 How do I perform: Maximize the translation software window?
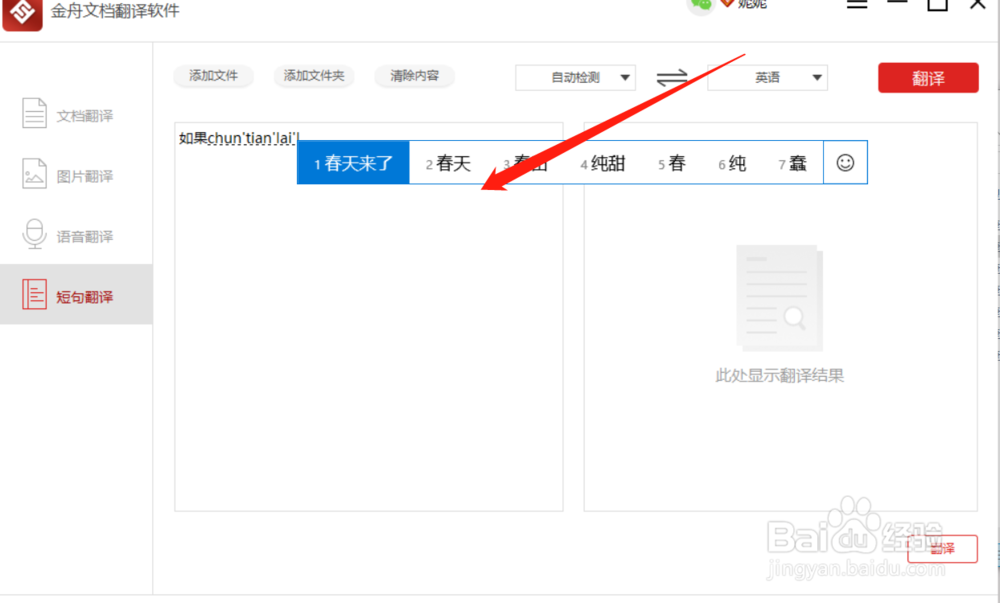click(937, 4)
